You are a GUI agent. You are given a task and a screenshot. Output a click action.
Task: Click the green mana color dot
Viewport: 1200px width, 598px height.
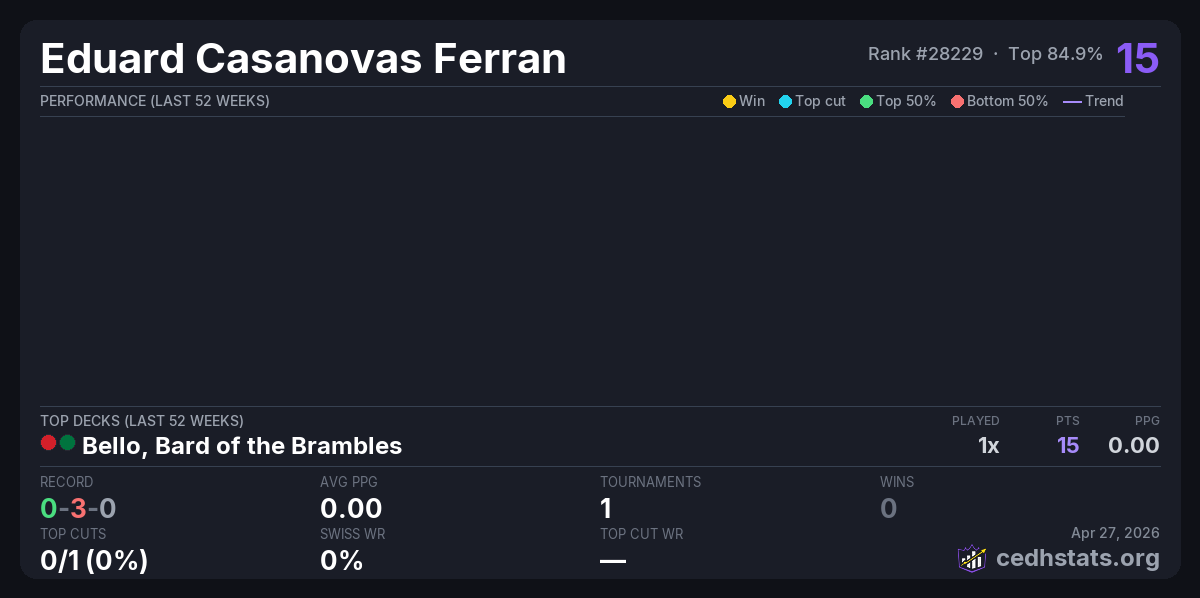click(x=68, y=443)
